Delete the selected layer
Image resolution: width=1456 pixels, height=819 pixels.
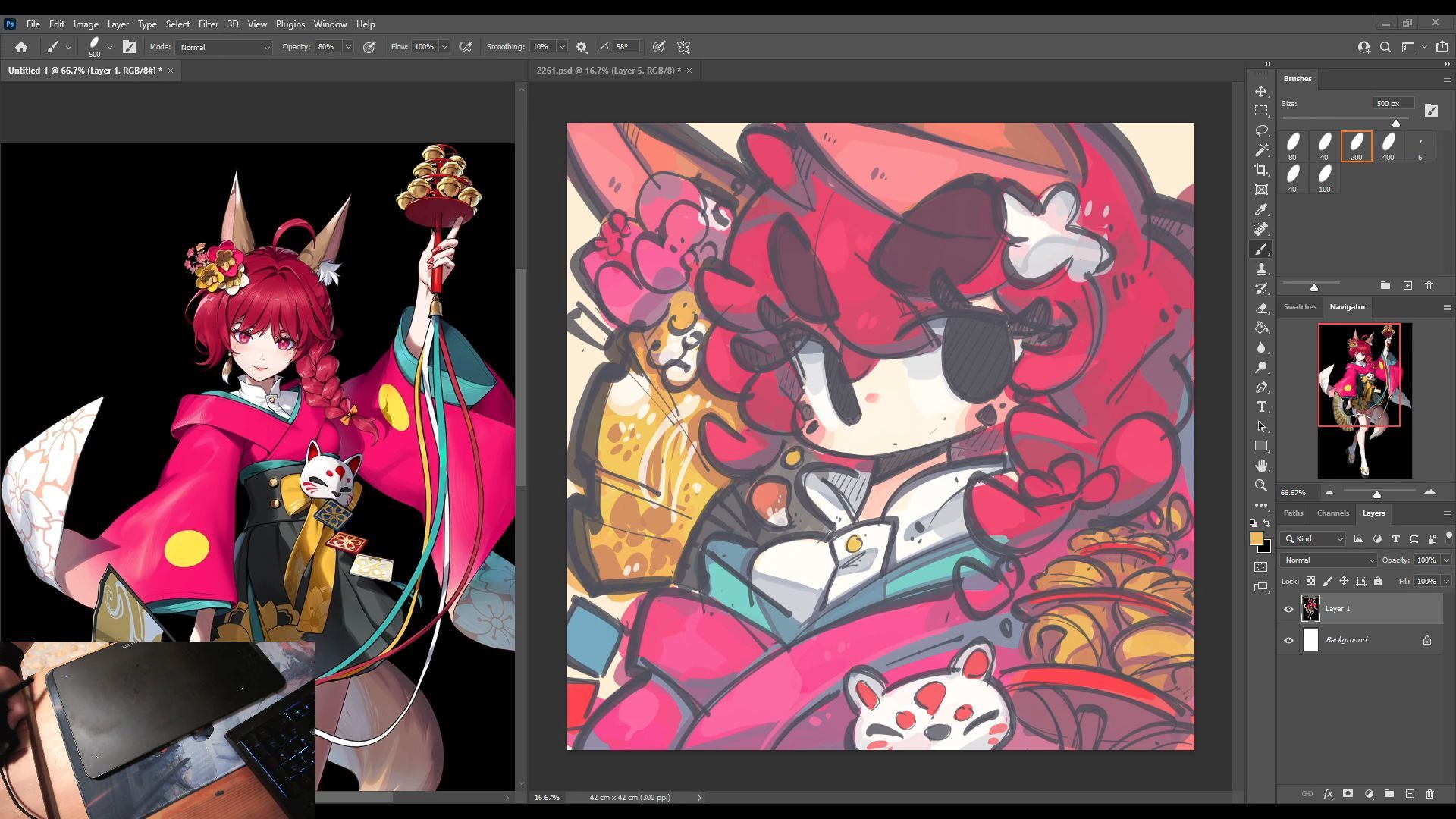click(x=1429, y=794)
